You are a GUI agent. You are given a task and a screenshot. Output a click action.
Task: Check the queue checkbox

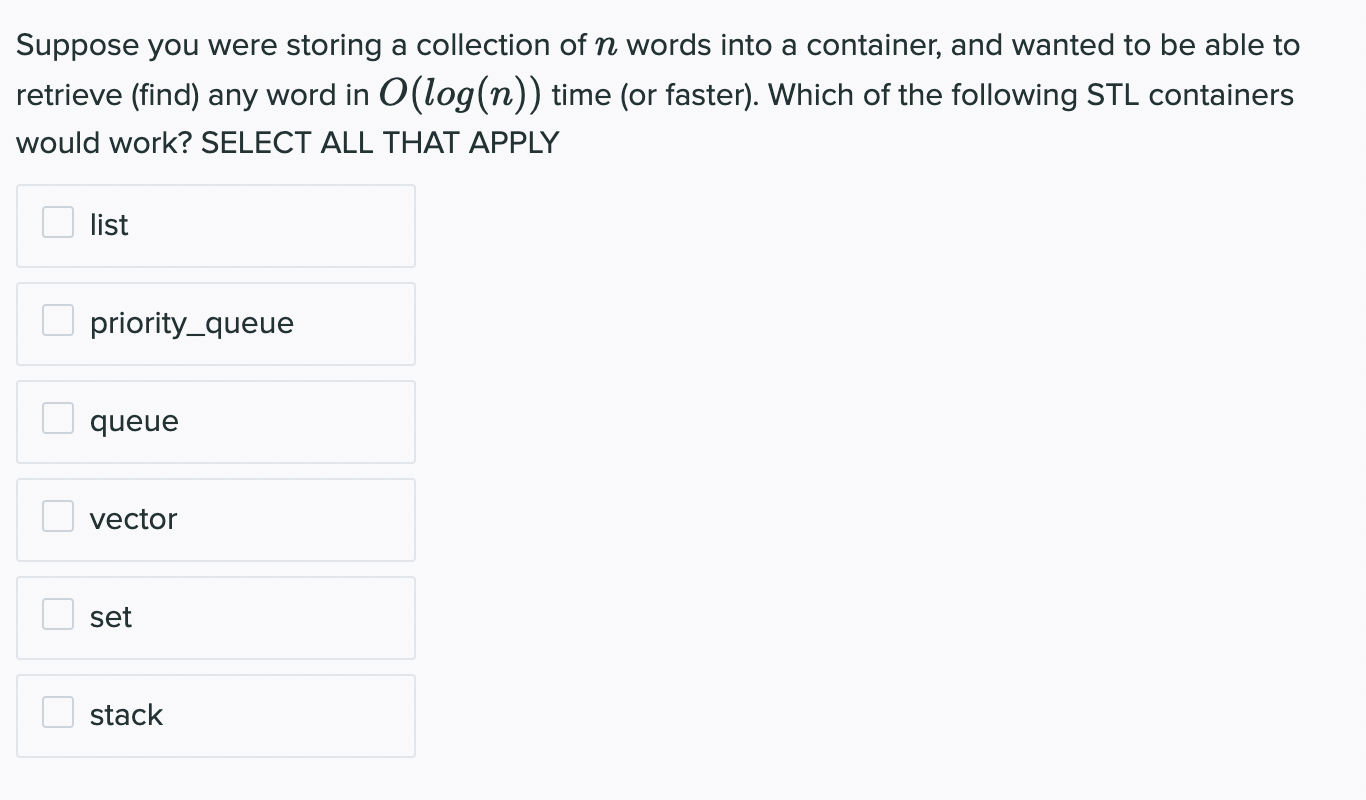pos(58,419)
